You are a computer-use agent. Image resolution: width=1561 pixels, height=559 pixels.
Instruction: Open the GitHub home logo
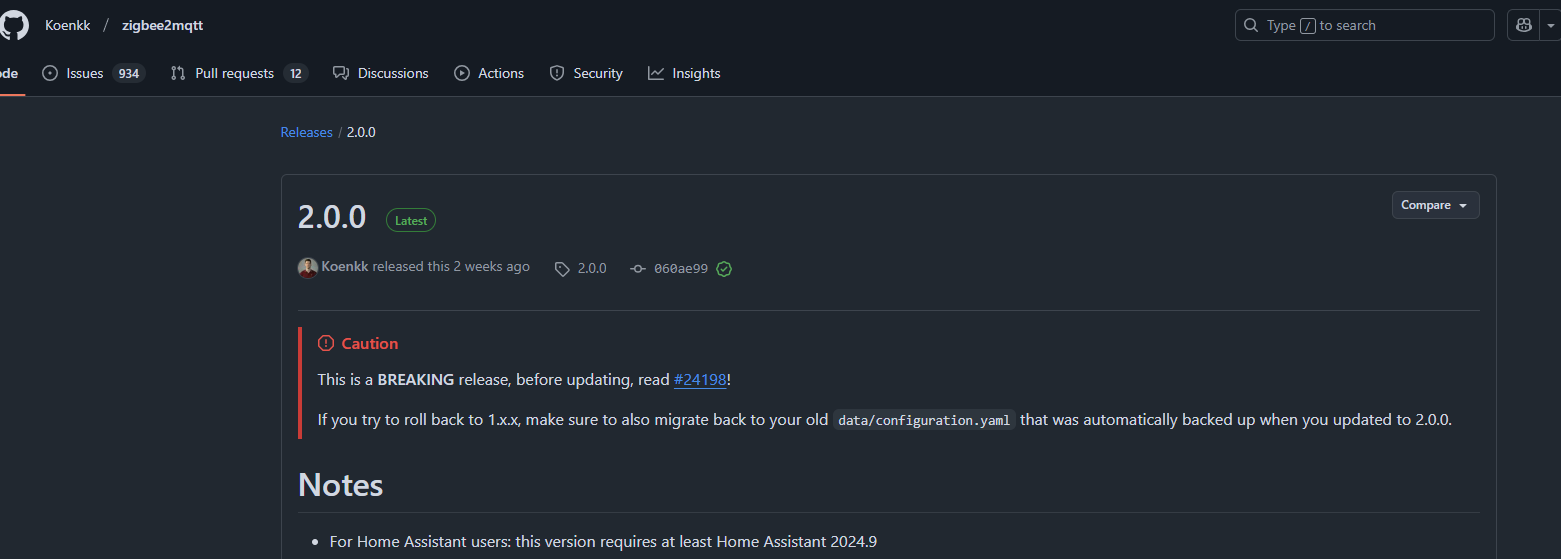12,25
